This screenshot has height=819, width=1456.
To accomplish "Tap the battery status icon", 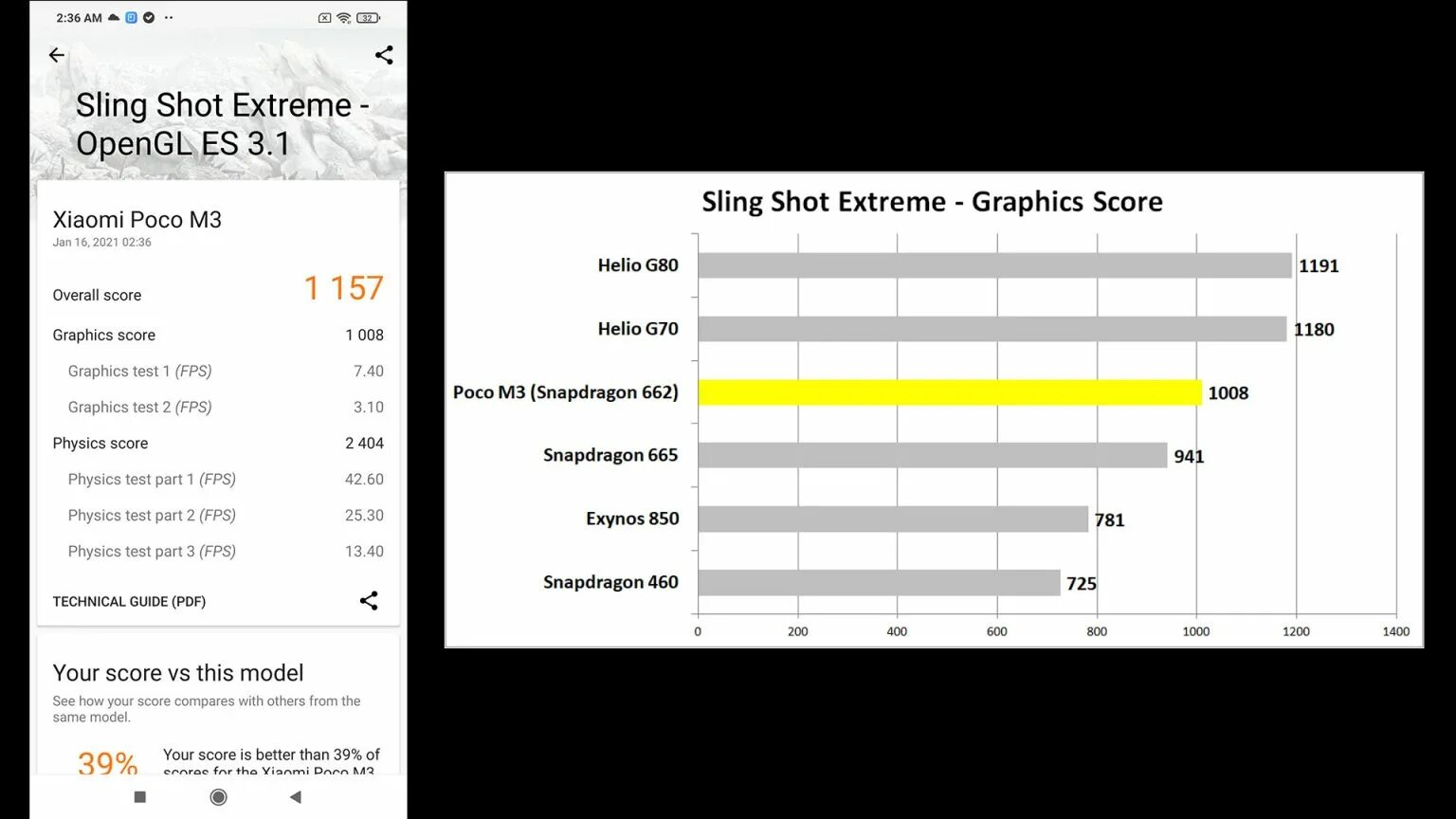I will [x=369, y=18].
